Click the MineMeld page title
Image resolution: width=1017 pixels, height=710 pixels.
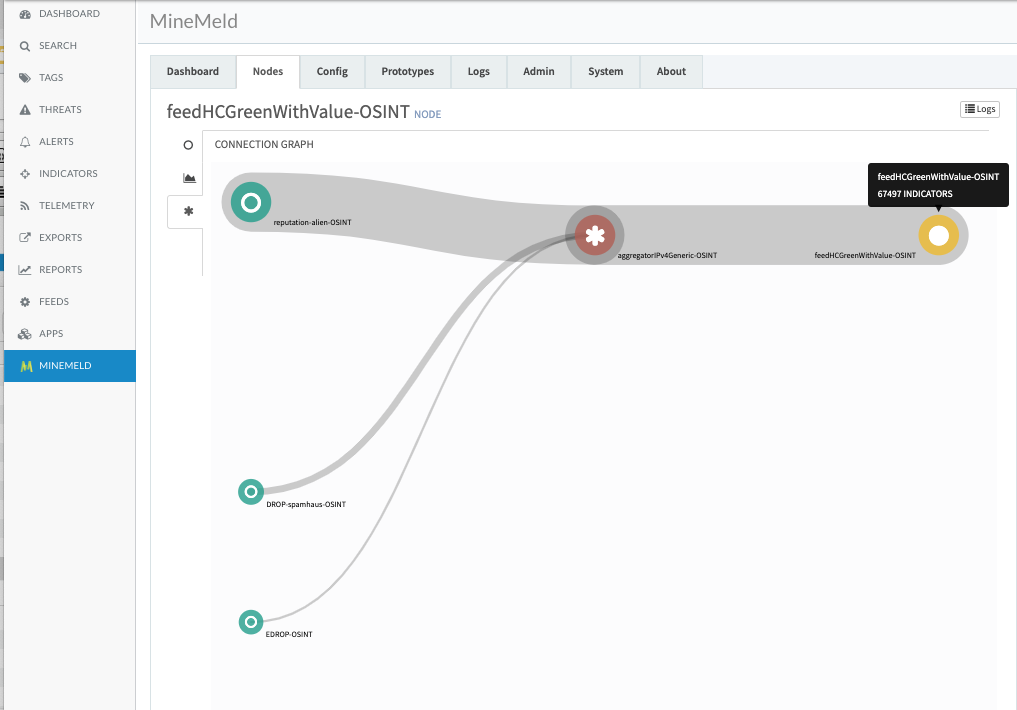tap(194, 21)
